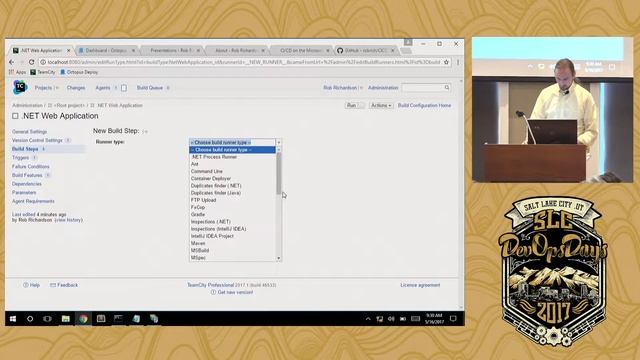Viewport: 640px width, 360px height.
Task: Go back using the browser back arrow
Action: pyautogui.click(x=11, y=62)
